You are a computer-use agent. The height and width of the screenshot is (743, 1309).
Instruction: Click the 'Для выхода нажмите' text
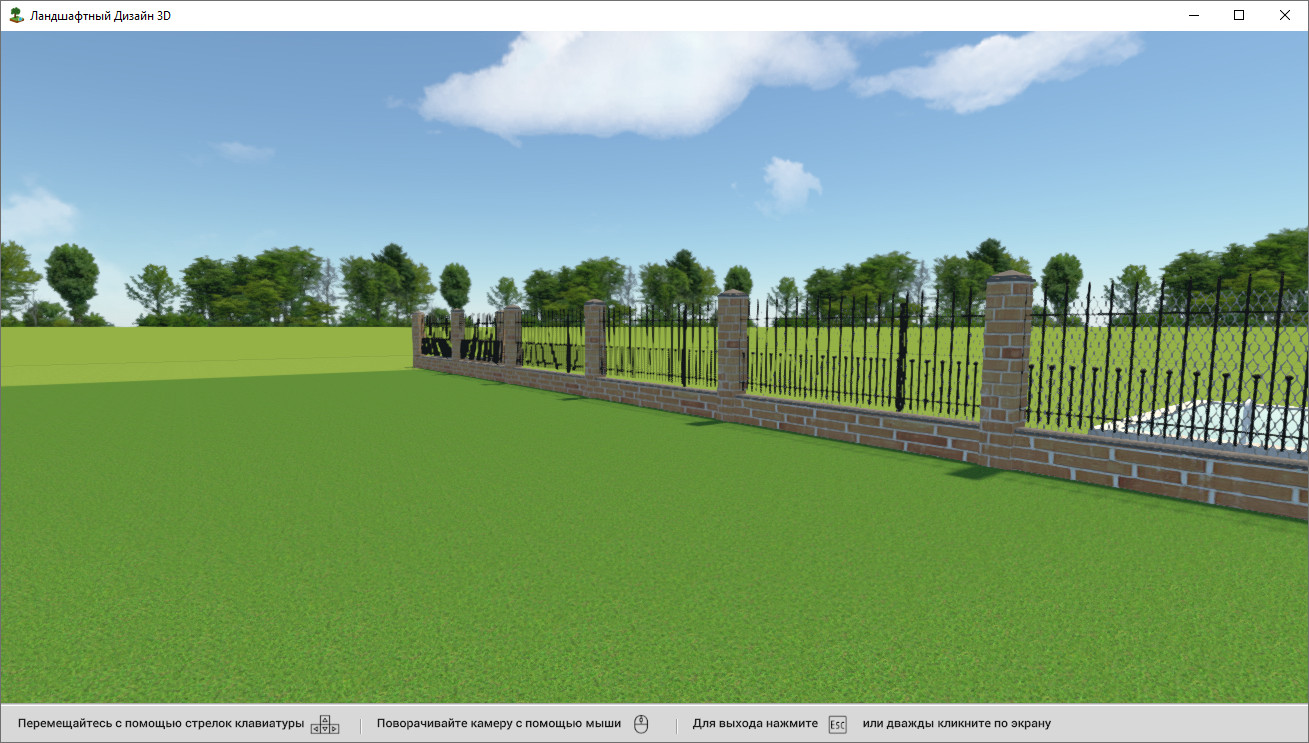coord(755,723)
